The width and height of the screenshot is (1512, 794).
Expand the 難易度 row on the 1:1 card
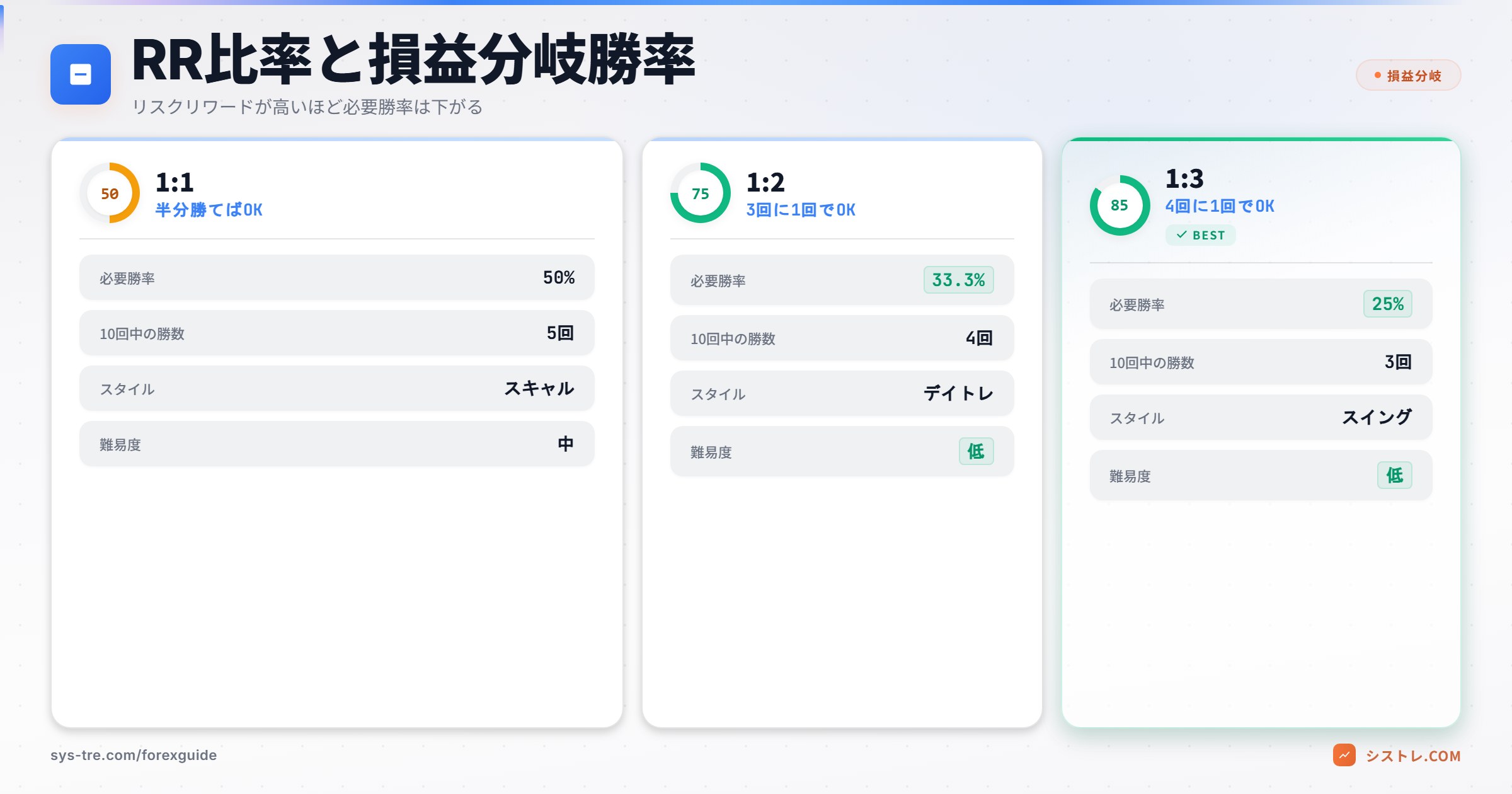point(336,444)
